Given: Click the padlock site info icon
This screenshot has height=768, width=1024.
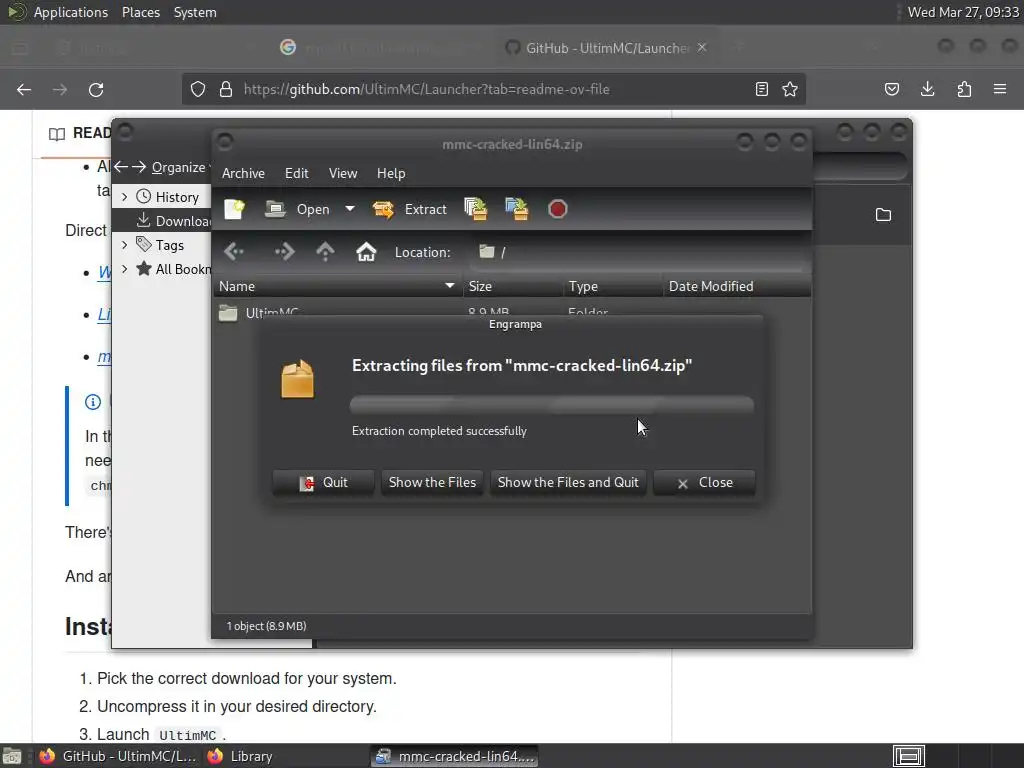Looking at the screenshot, I should pyautogui.click(x=226, y=89).
